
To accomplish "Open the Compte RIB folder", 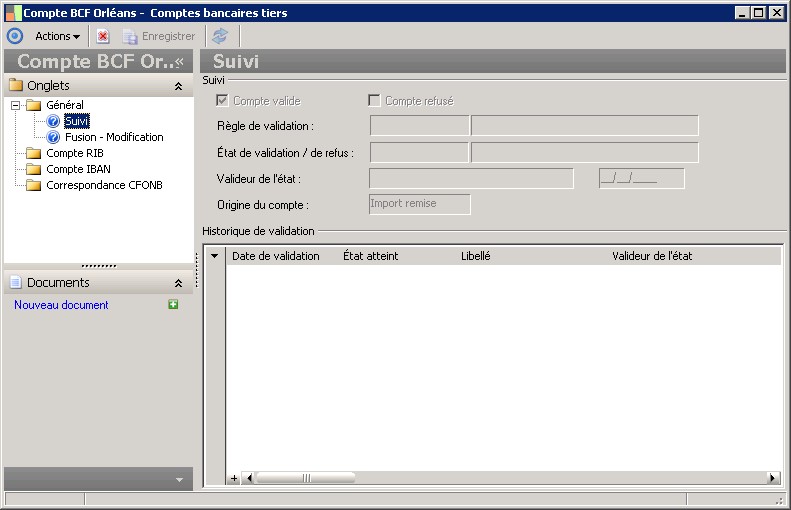I will coord(75,153).
